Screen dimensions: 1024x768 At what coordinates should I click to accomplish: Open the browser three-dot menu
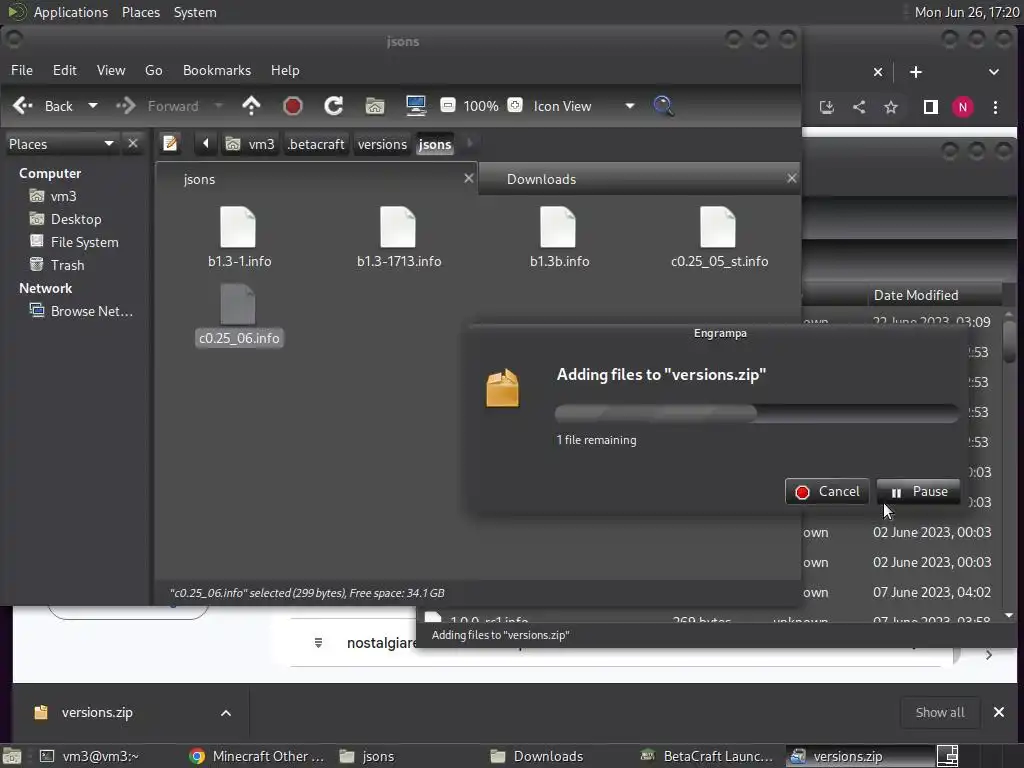[995, 107]
